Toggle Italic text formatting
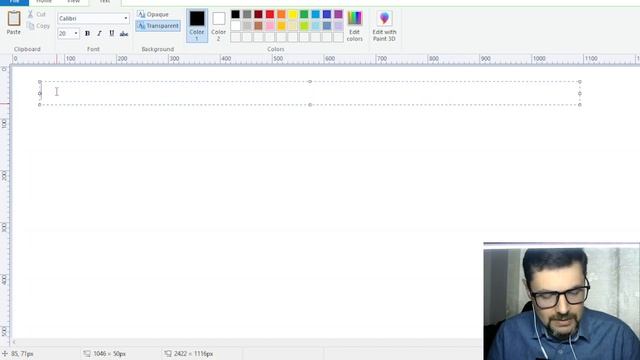Viewport: 640px width, 360px height. (99, 33)
